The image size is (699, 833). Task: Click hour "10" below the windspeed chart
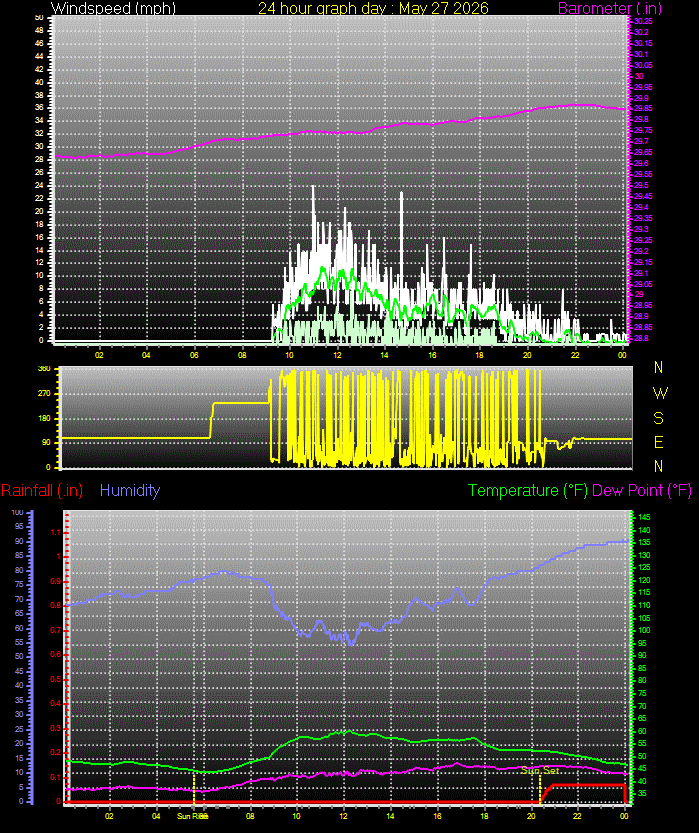tap(289, 355)
